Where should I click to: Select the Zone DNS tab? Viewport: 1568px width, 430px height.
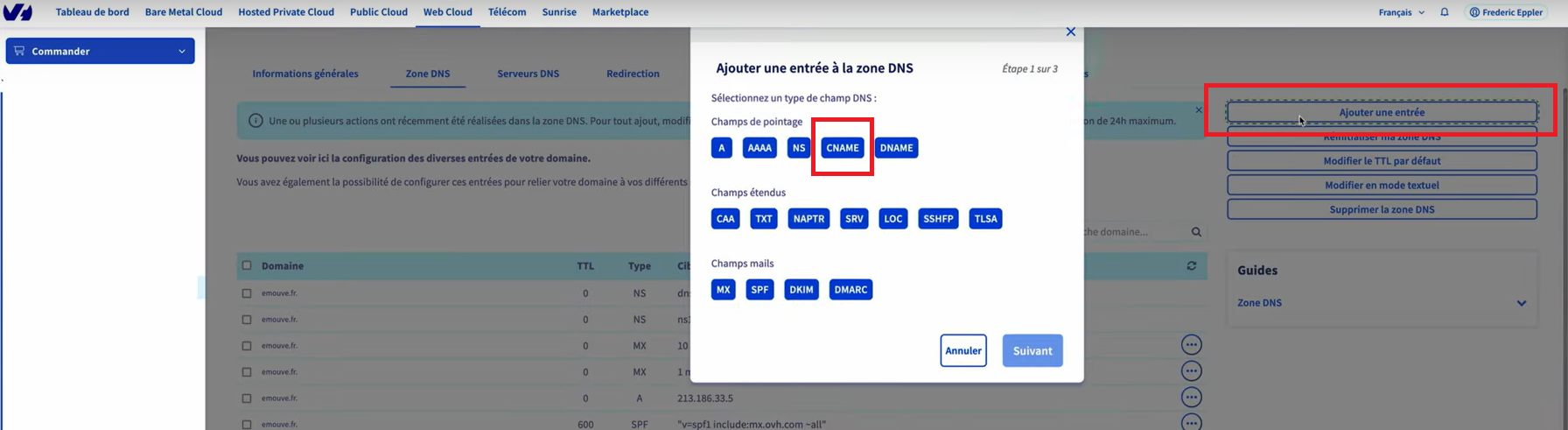pyautogui.click(x=428, y=74)
